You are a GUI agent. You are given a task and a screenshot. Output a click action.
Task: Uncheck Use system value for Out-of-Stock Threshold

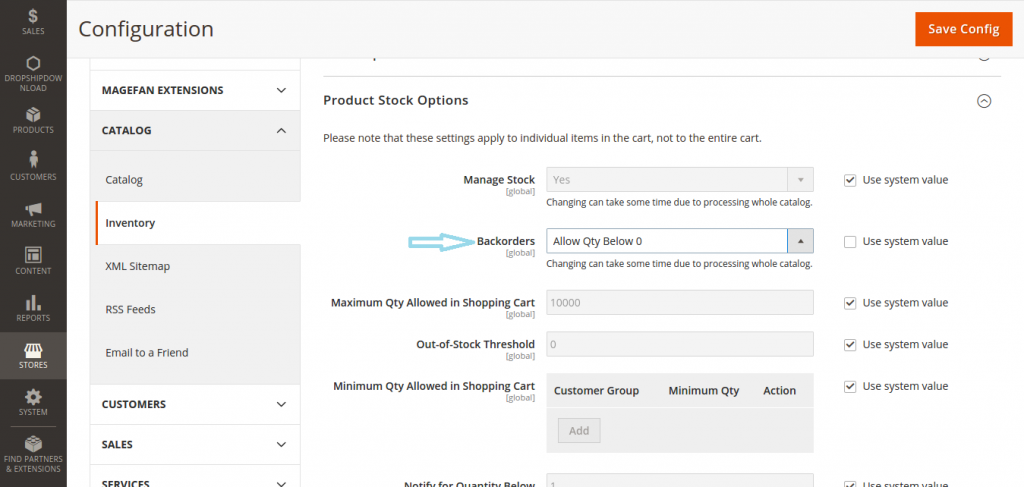(850, 345)
